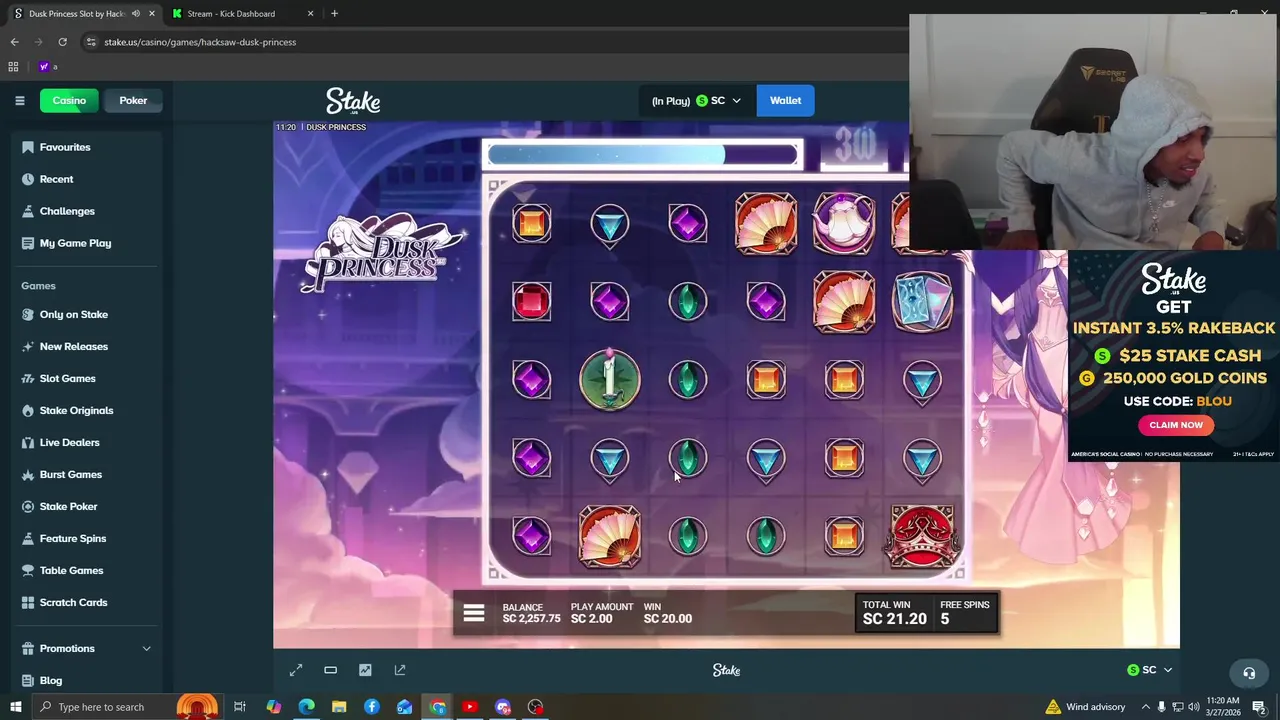Open Task View on the taskbar

tap(240, 707)
